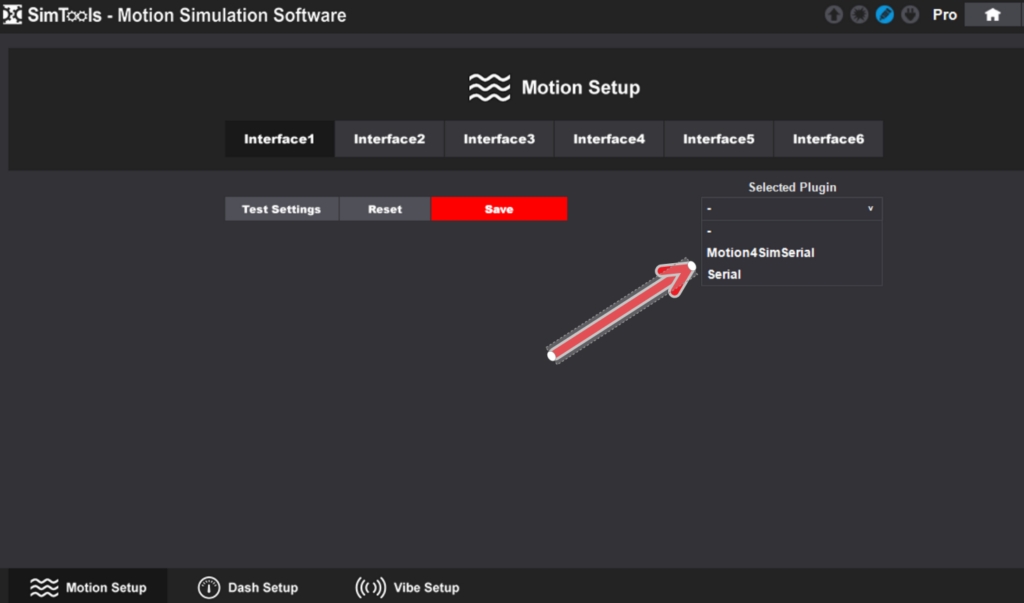The width and height of the screenshot is (1024, 603).
Task: Choose Motion4SimSerial from the plugin list
Action: [x=760, y=253]
